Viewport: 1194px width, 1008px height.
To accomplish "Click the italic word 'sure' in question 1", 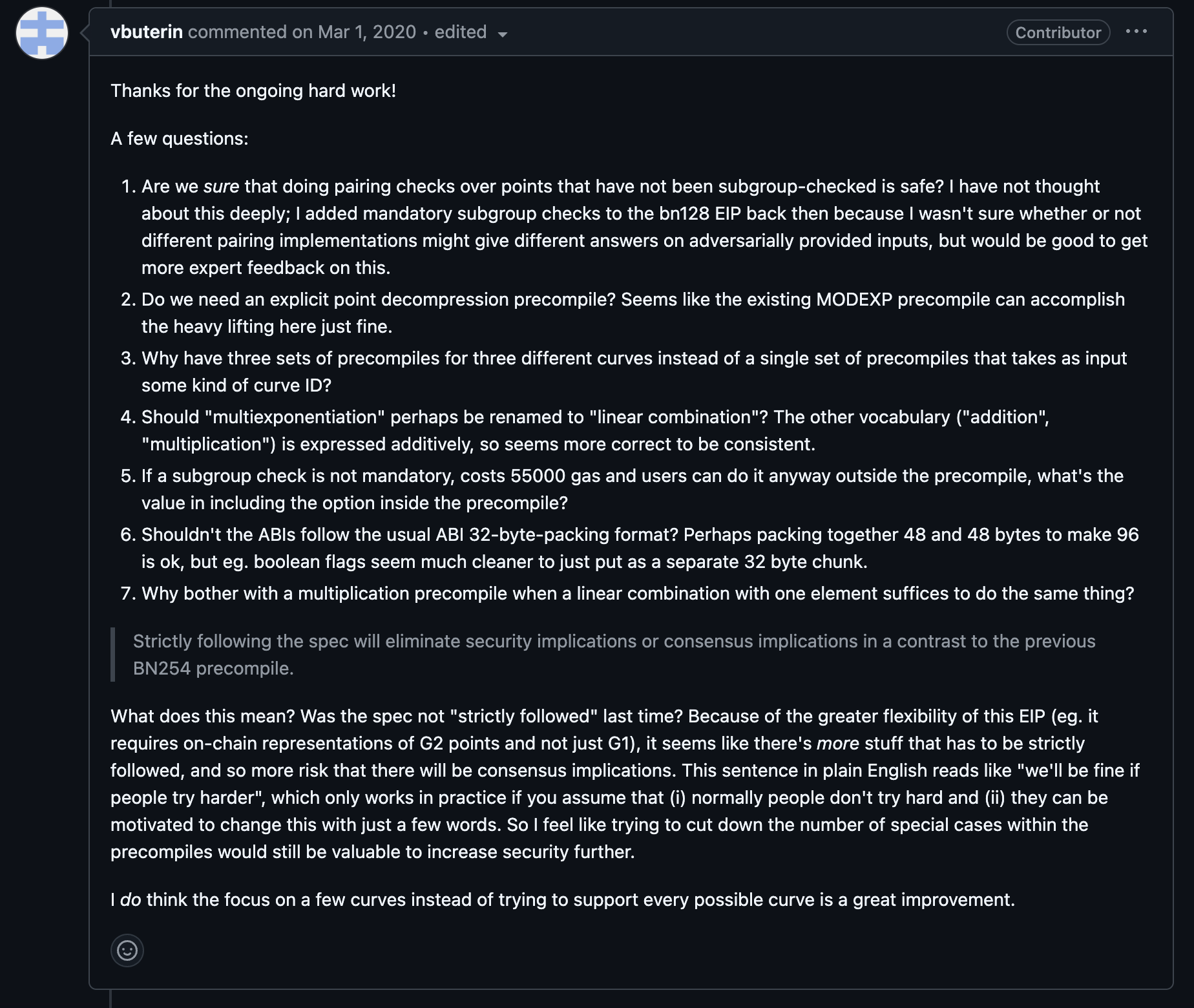I will click(221, 186).
